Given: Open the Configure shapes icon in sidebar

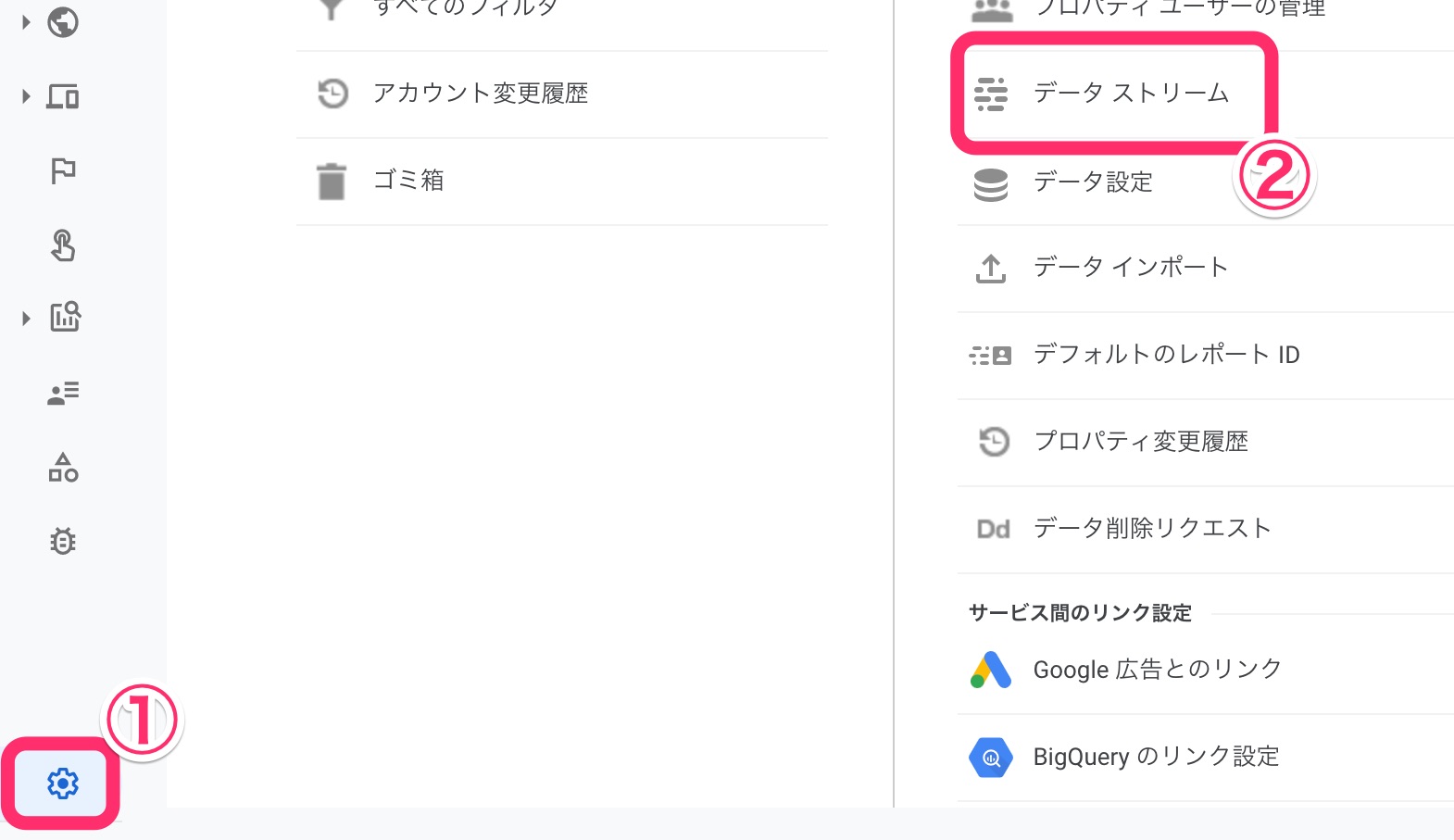Looking at the screenshot, I should [x=63, y=468].
